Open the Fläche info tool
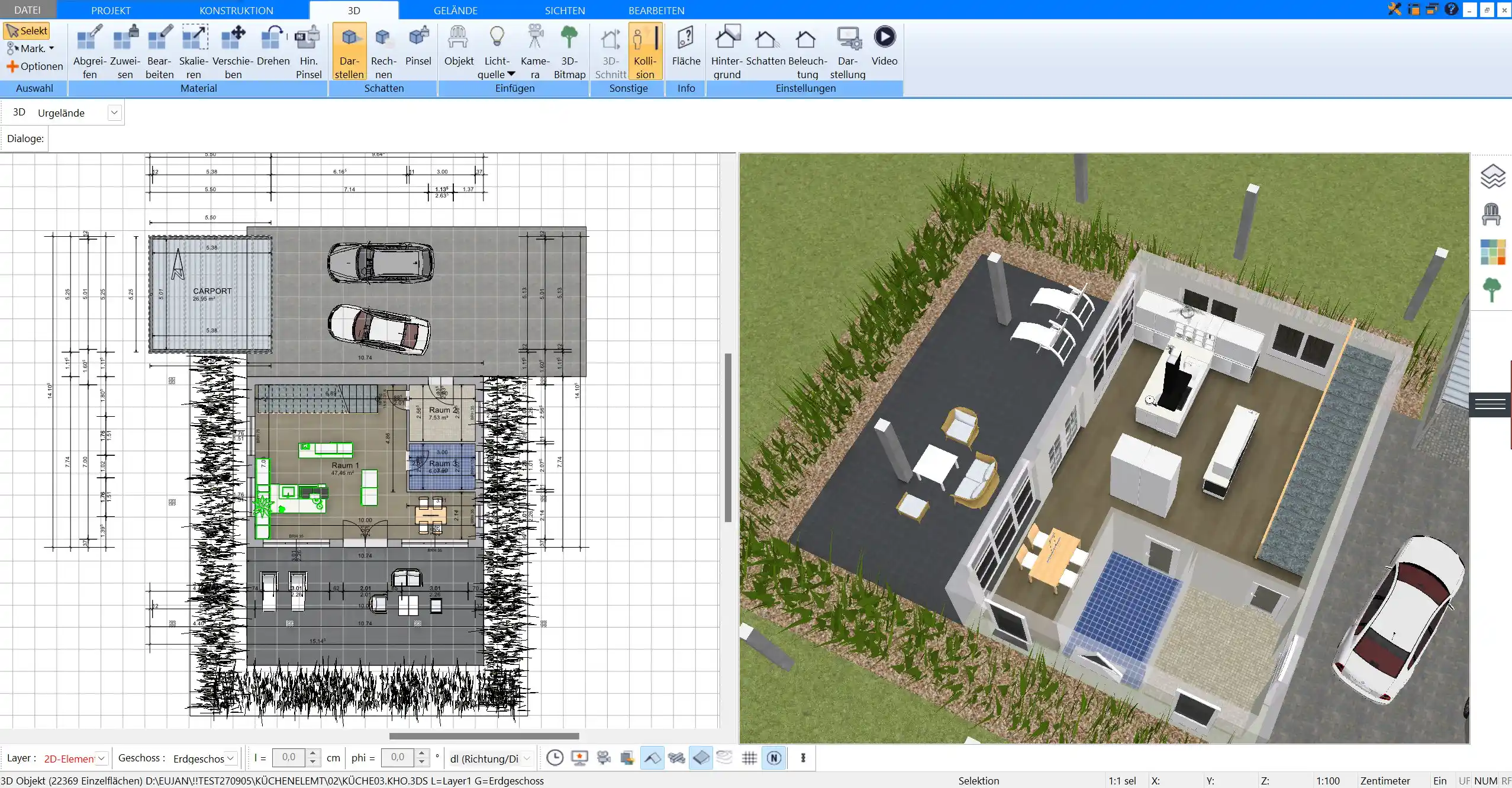Viewport: 1512px width, 788px height. pyautogui.click(x=686, y=45)
